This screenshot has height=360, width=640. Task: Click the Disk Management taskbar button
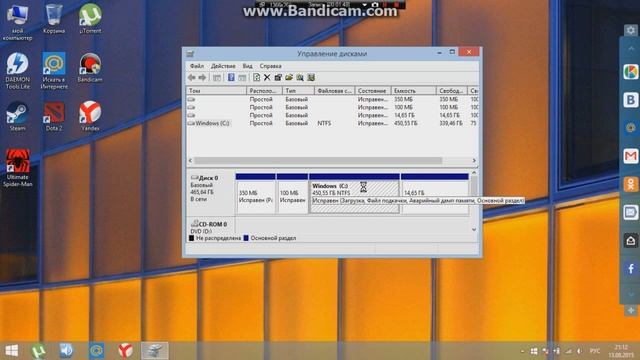155,351
